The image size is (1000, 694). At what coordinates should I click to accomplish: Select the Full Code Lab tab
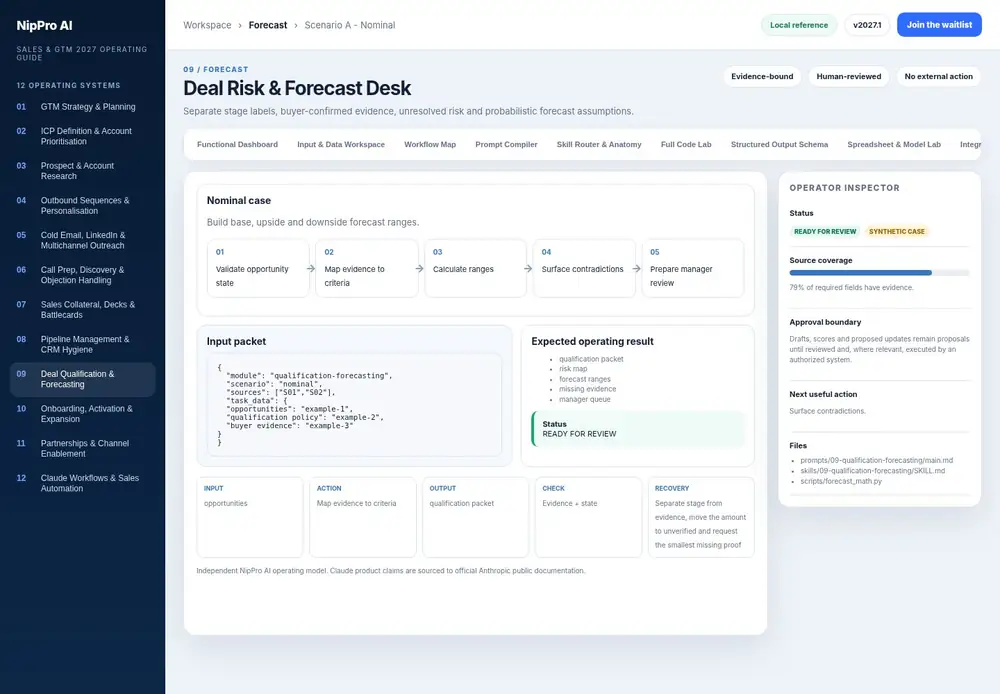[x=686, y=145]
